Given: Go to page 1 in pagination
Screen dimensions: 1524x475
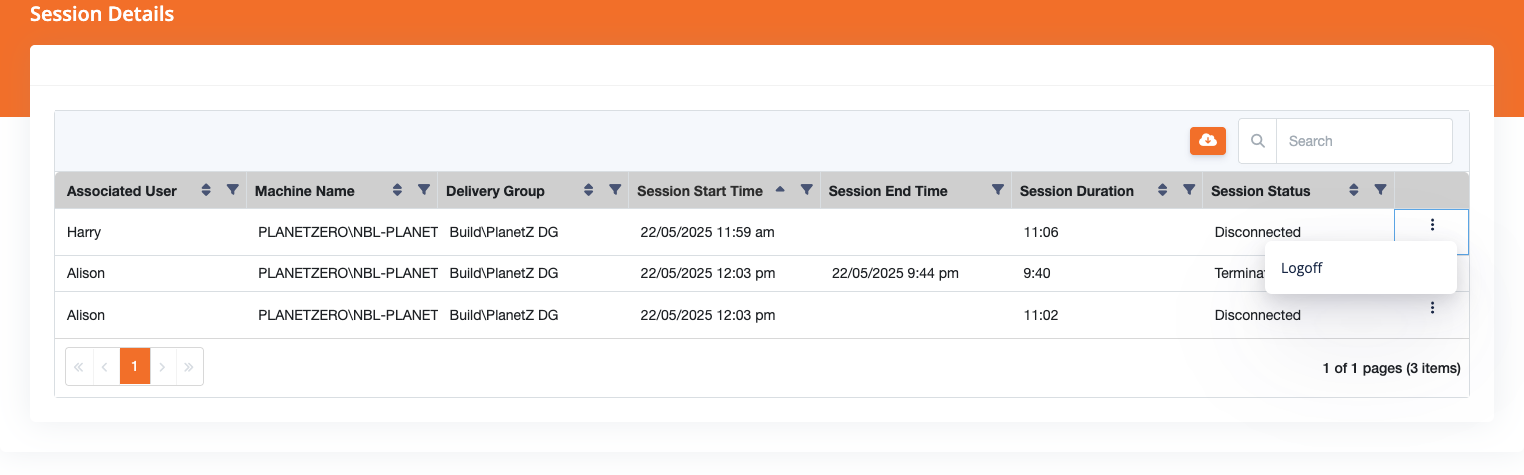Looking at the screenshot, I should click(135, 367).
